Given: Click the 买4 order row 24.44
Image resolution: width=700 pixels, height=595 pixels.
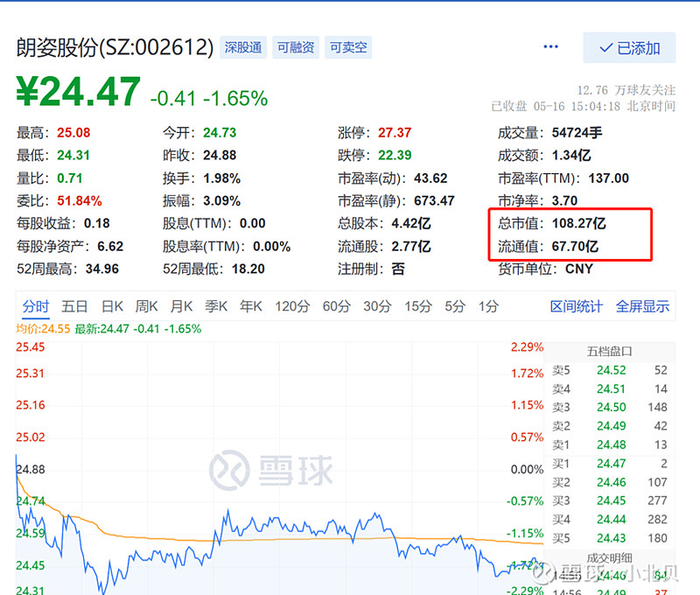Looking at the screenshot, I should 610,520.
